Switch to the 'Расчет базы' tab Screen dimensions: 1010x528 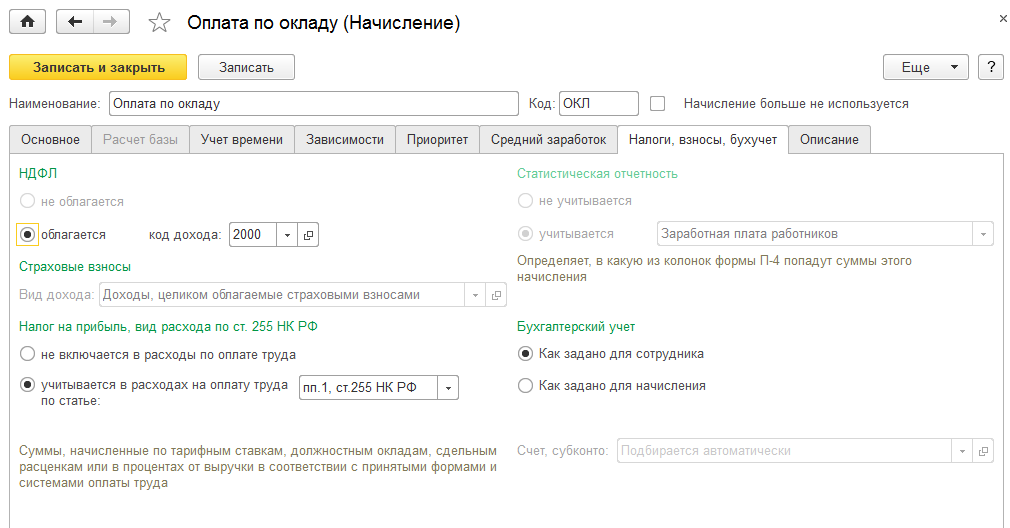[x=140, y=140]
